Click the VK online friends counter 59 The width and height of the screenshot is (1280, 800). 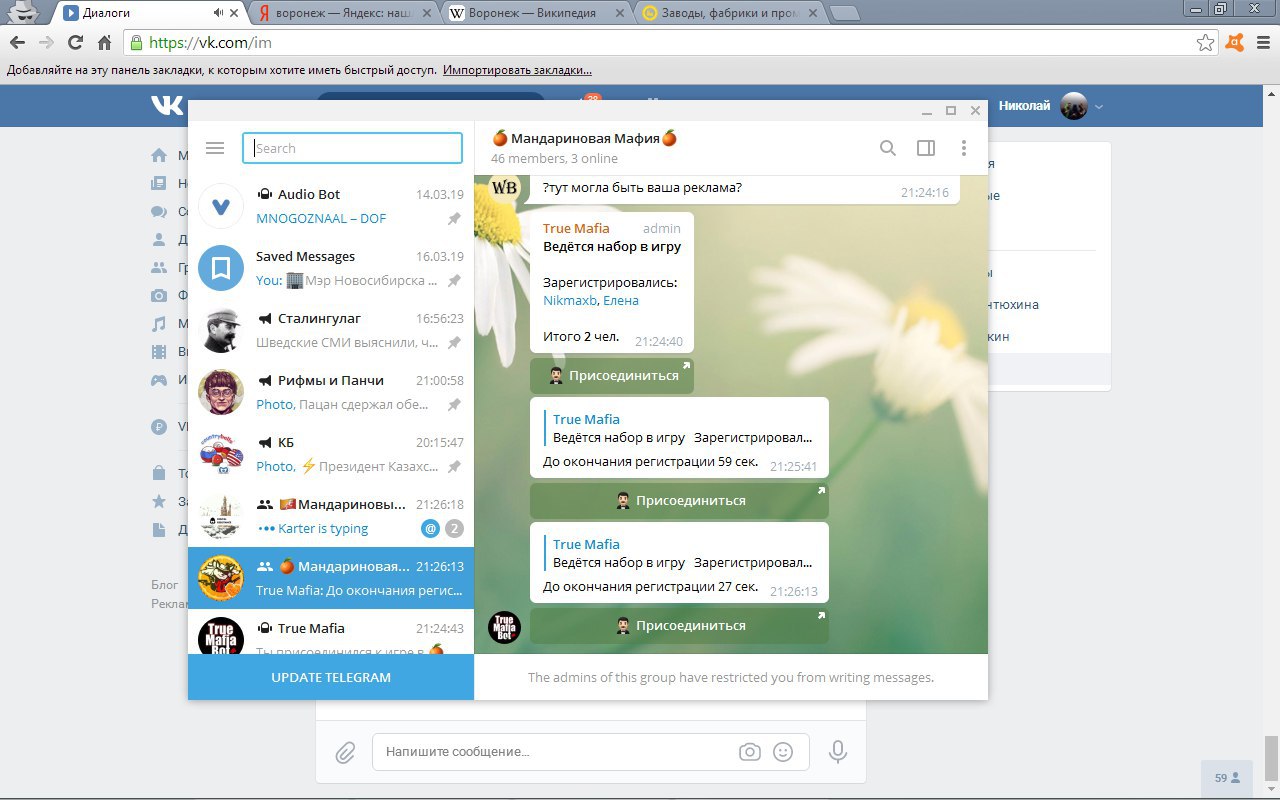[1226, 777]
